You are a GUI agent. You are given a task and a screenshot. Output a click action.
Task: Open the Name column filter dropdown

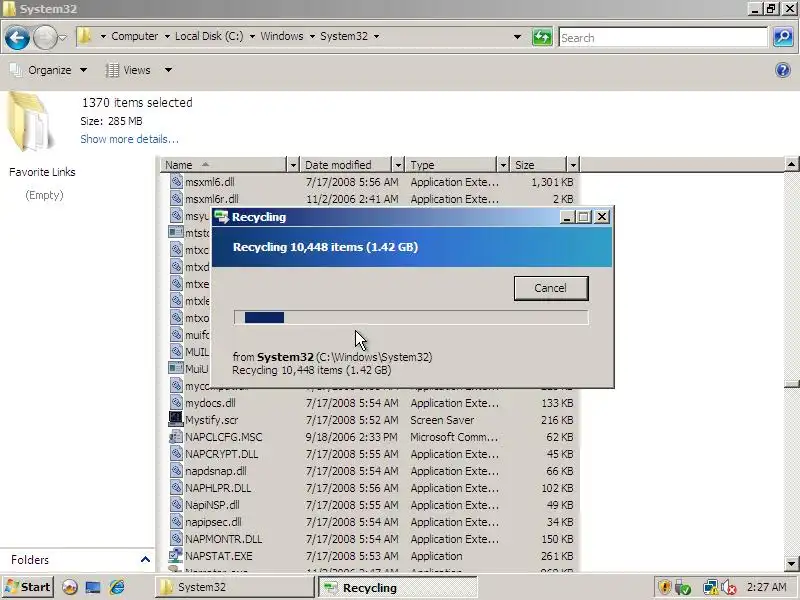point(293,165)
